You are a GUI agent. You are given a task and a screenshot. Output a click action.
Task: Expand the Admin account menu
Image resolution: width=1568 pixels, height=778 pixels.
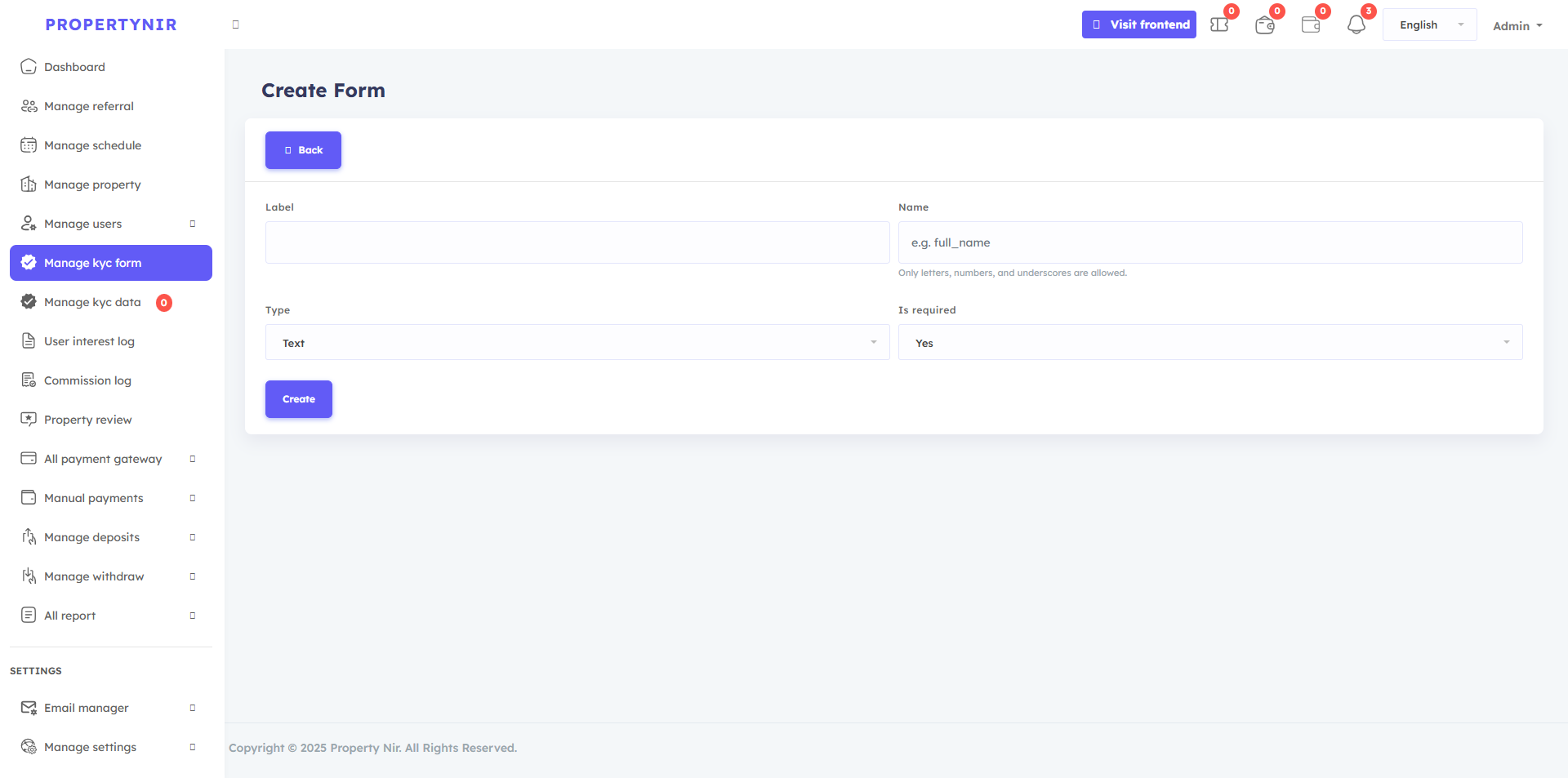[1517, 26]
